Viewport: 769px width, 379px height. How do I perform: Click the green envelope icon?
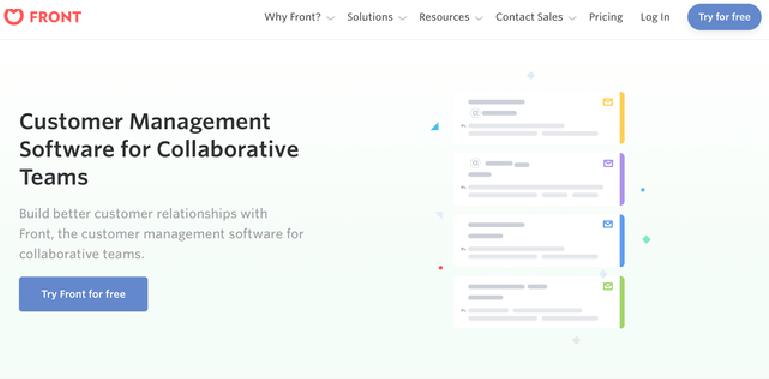[608, 286]
